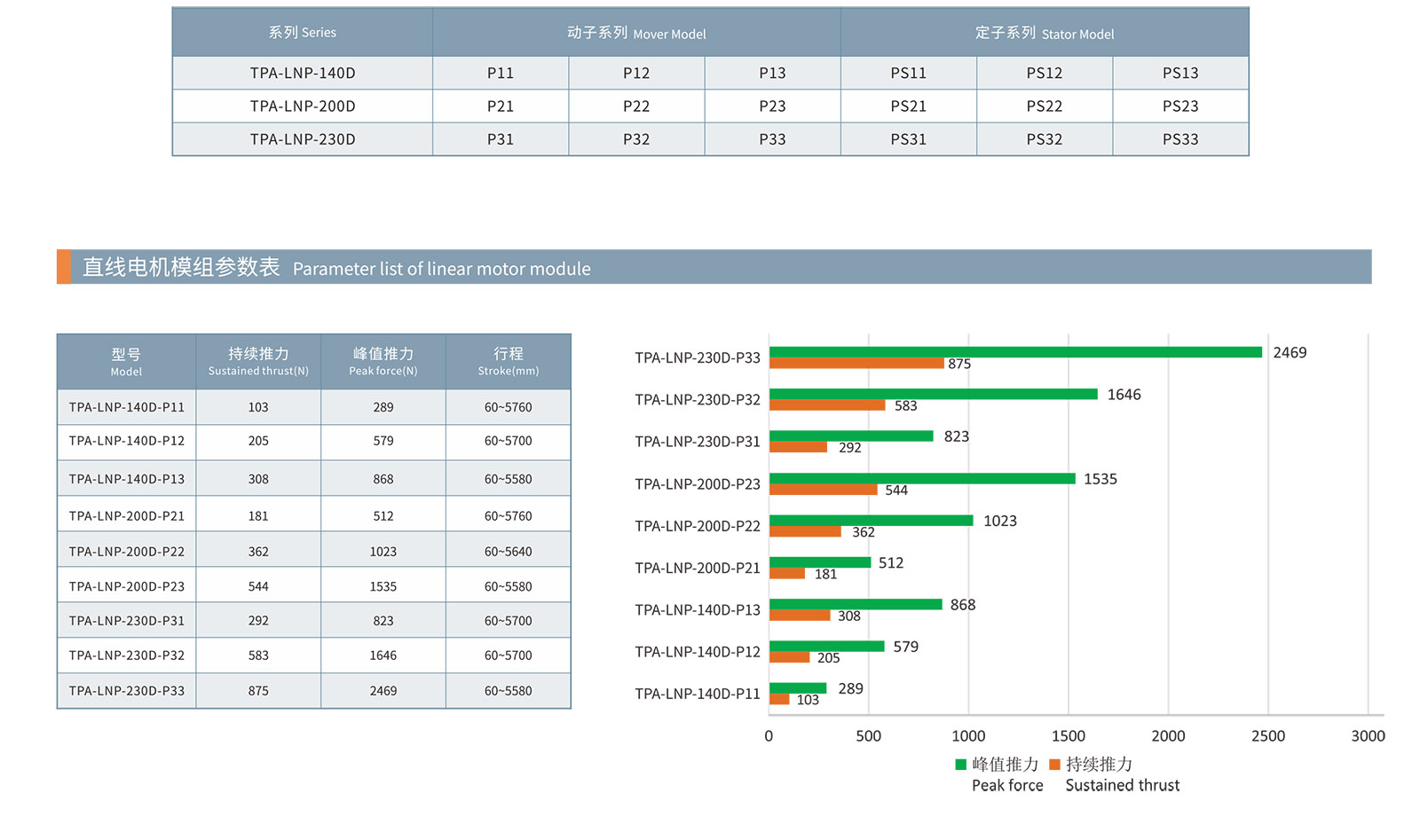Select TPA-LNP-140D-P12 in the parameter table
The height and width of the screenshot is (840, 1420).
point(127,441)
